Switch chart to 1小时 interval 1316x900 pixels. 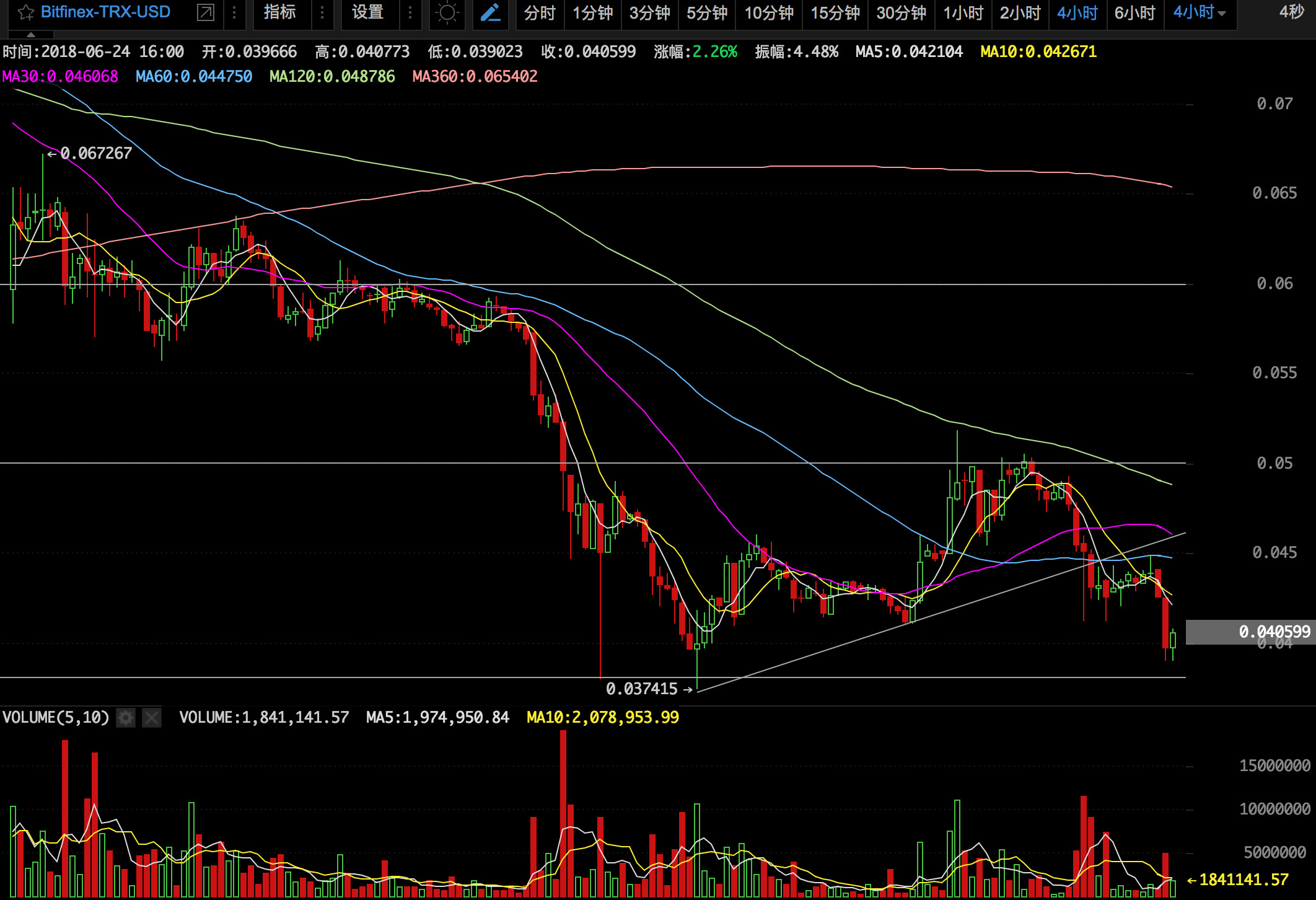pos(963,13)
